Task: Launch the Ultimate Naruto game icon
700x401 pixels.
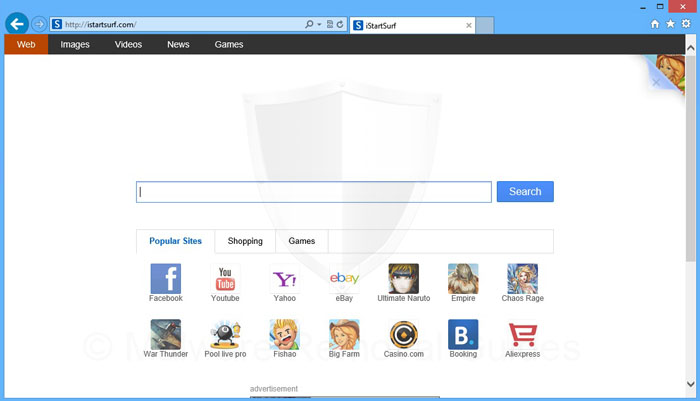Action: 404,278
